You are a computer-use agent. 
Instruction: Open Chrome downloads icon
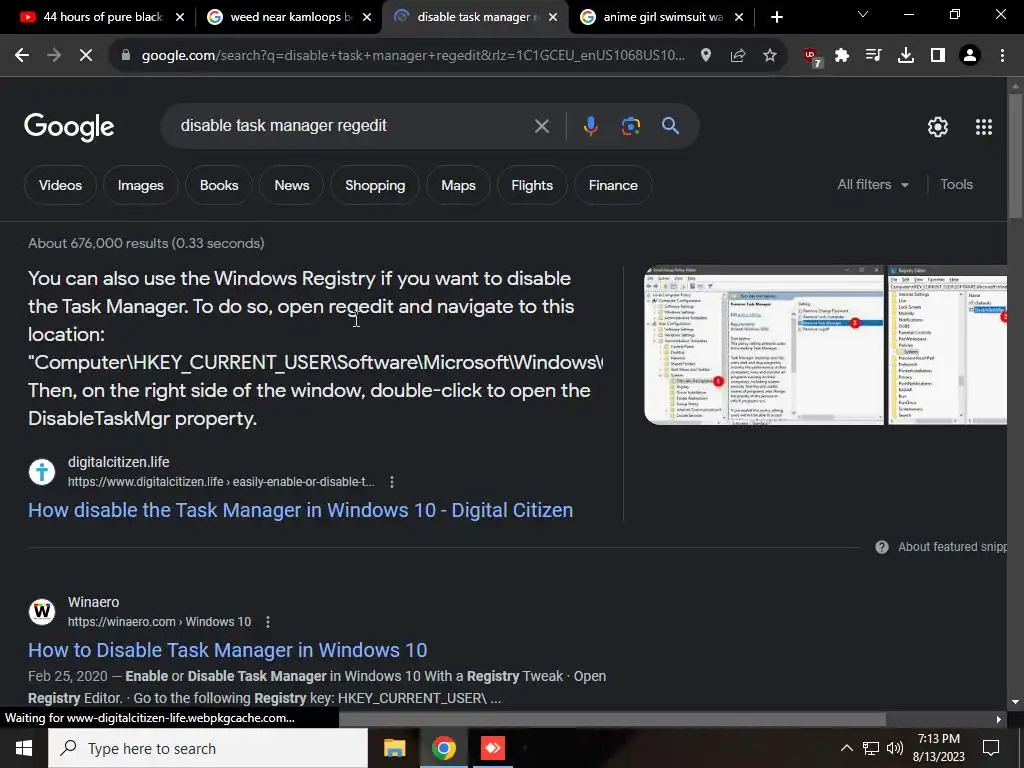click(906, 56)
